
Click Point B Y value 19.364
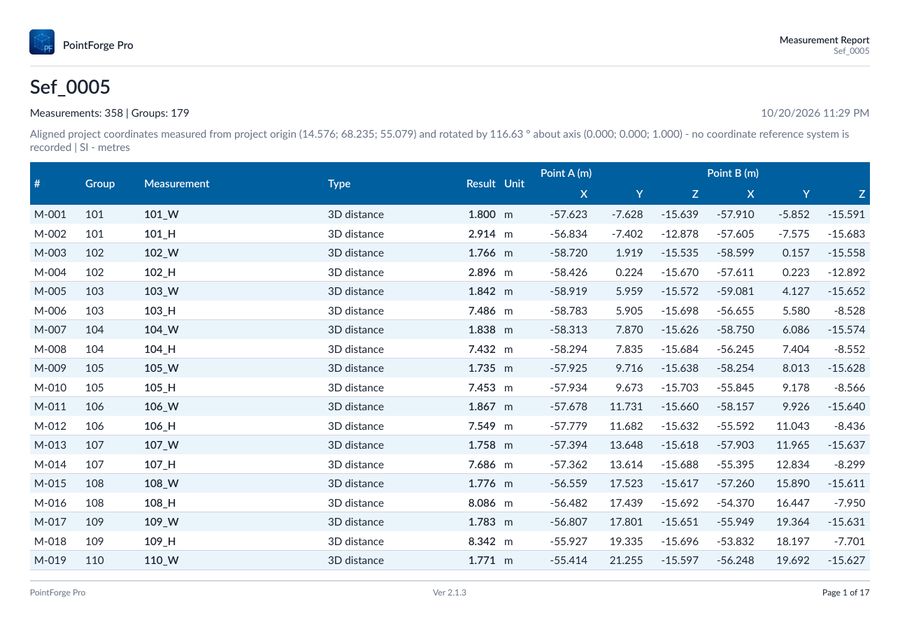(793, 522)
